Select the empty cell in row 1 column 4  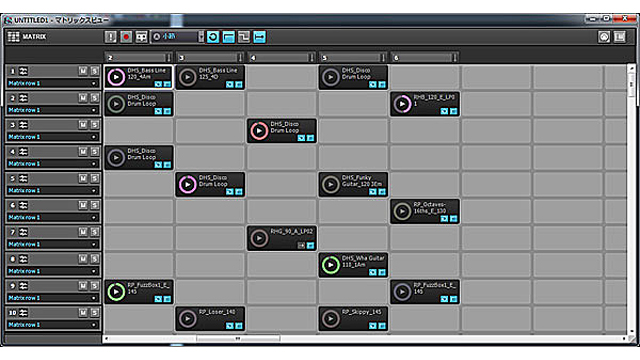tap(282, 77)
